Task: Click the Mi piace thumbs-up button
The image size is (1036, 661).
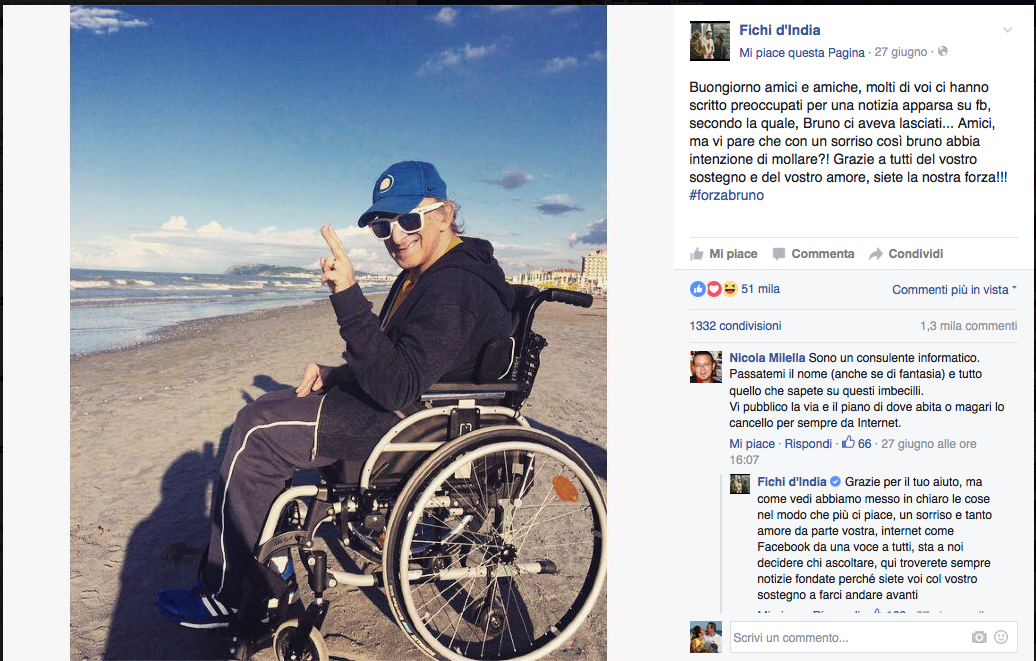Action: pos(723,254)
